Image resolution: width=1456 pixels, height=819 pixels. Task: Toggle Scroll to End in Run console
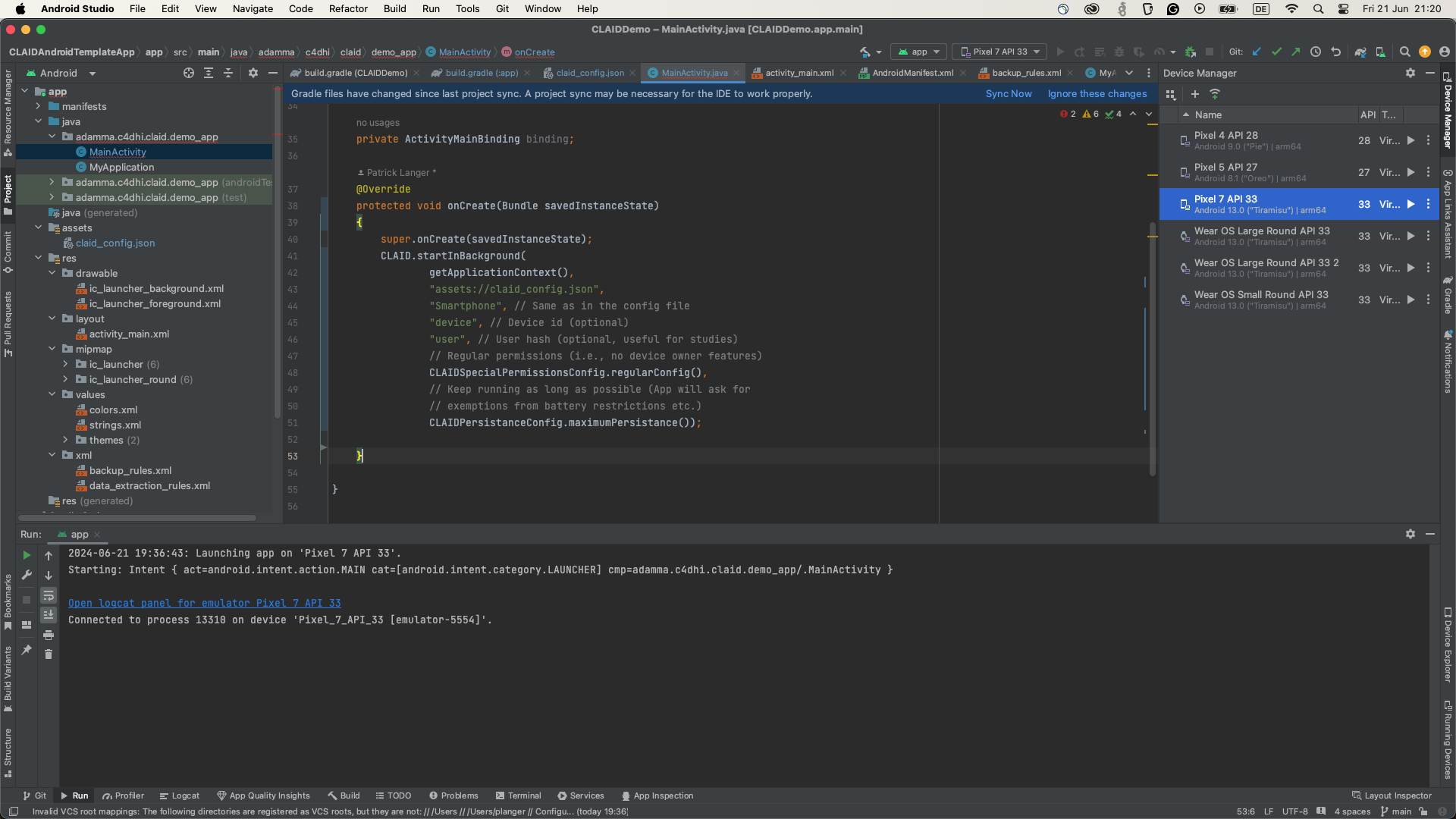pos(49,615)
